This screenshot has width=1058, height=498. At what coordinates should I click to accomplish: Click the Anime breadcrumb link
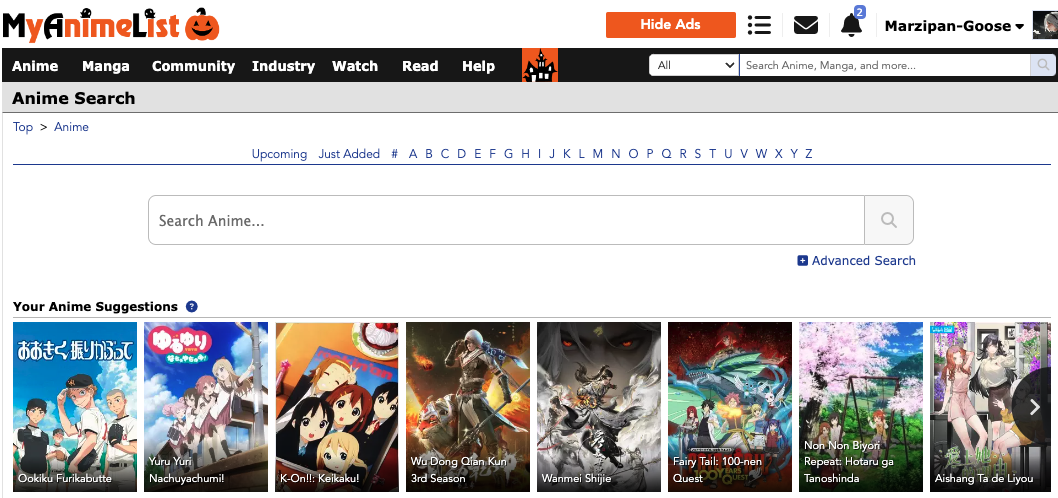click(72, 127)
